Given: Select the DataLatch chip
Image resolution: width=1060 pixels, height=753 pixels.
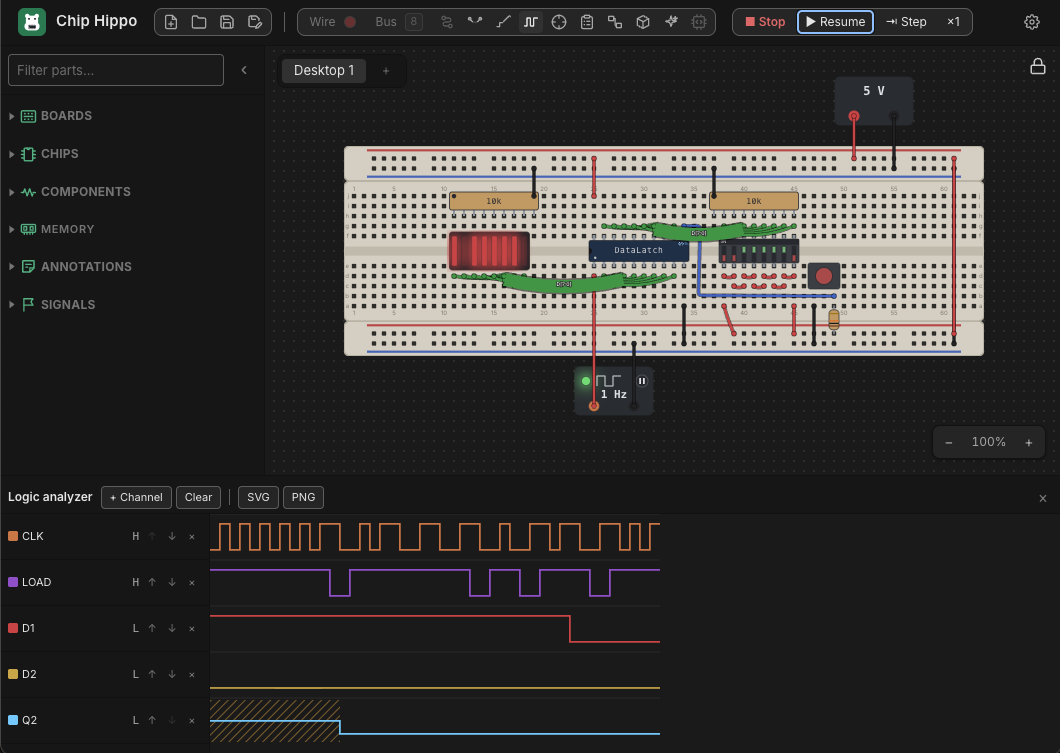Looking at the screenshot, I should tap(638, 250).
